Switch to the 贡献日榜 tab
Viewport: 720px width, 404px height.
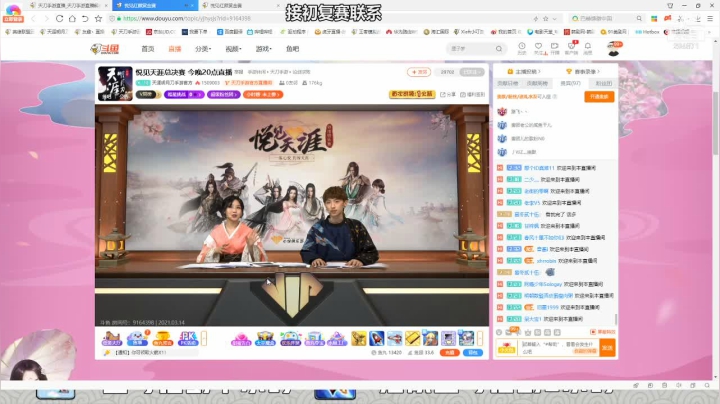(x=507, y=84)
